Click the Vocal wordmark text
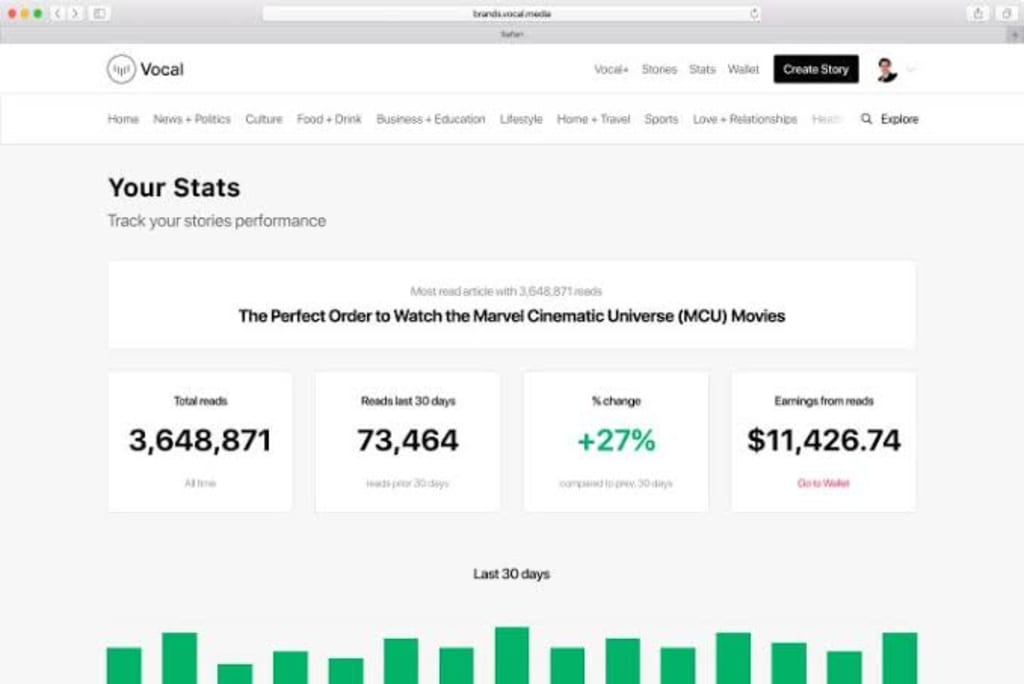Image resolution: width=1024 pixels, height=684 pixels. coord(162,69)
